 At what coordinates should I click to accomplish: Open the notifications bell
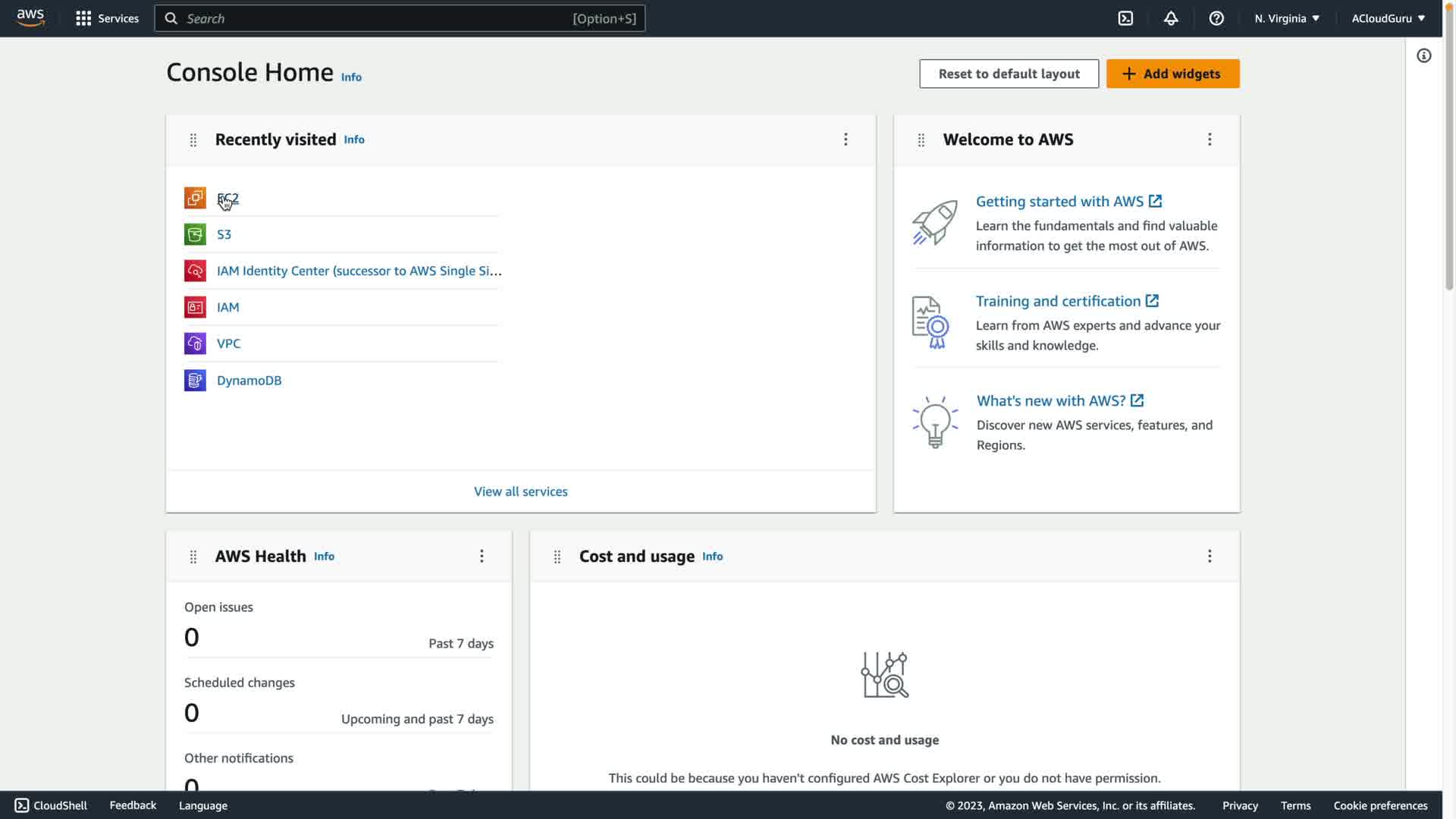(1171, 18)
